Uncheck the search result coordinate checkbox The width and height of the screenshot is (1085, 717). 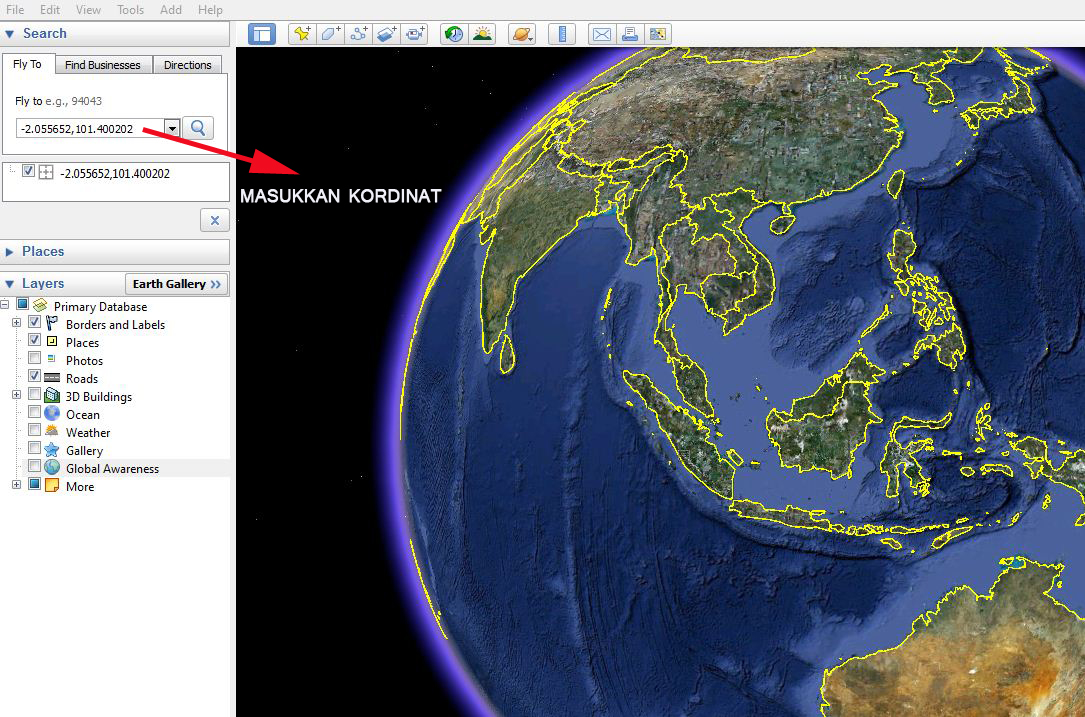(28, 171)
